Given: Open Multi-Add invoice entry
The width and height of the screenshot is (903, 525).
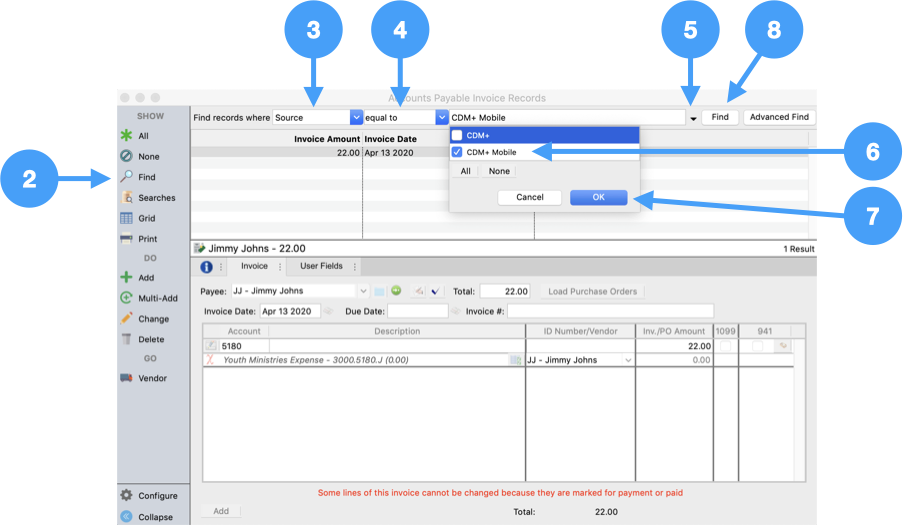Looking at the screenshot, I should pos(127,298).
